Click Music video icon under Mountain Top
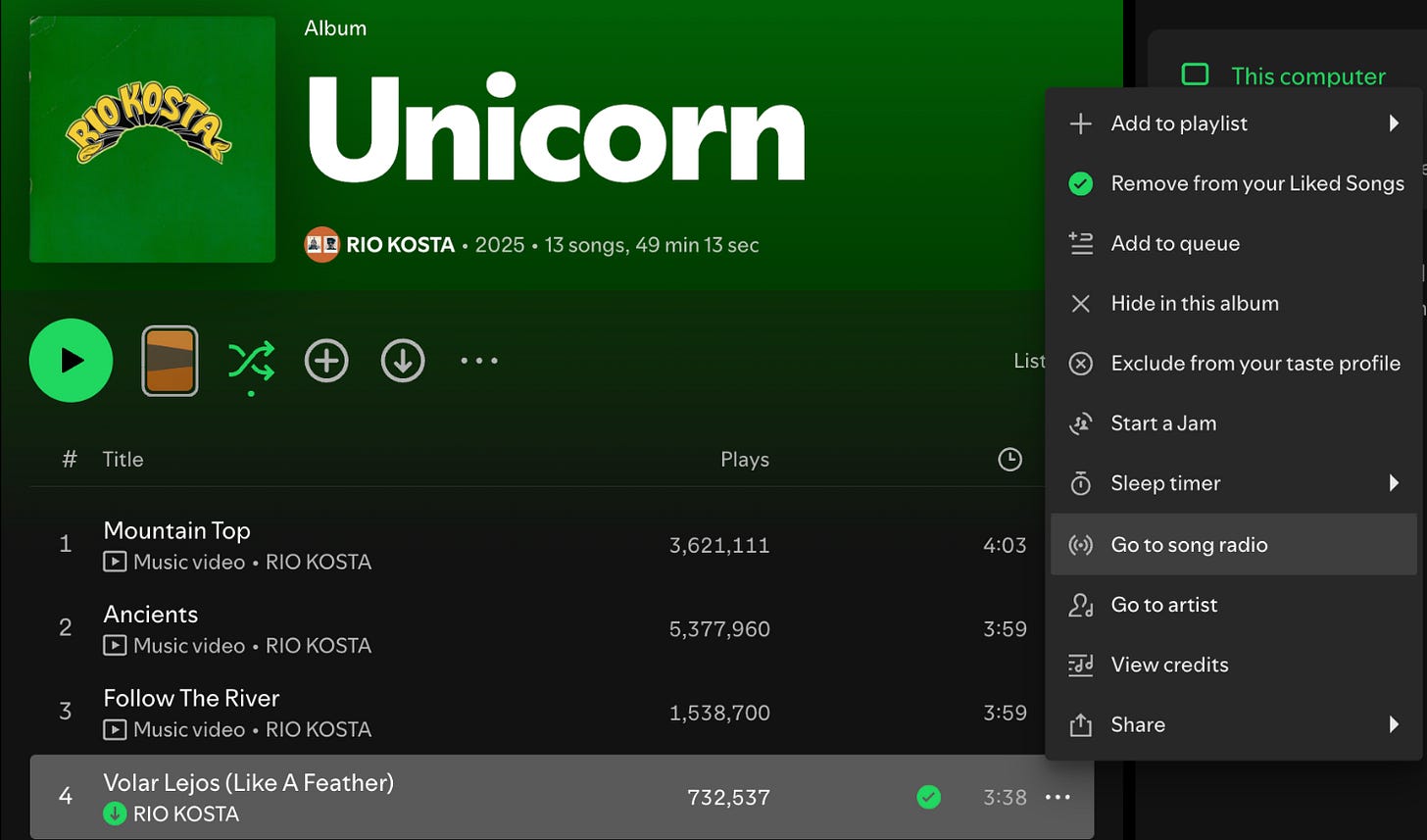 pos(115,563)
